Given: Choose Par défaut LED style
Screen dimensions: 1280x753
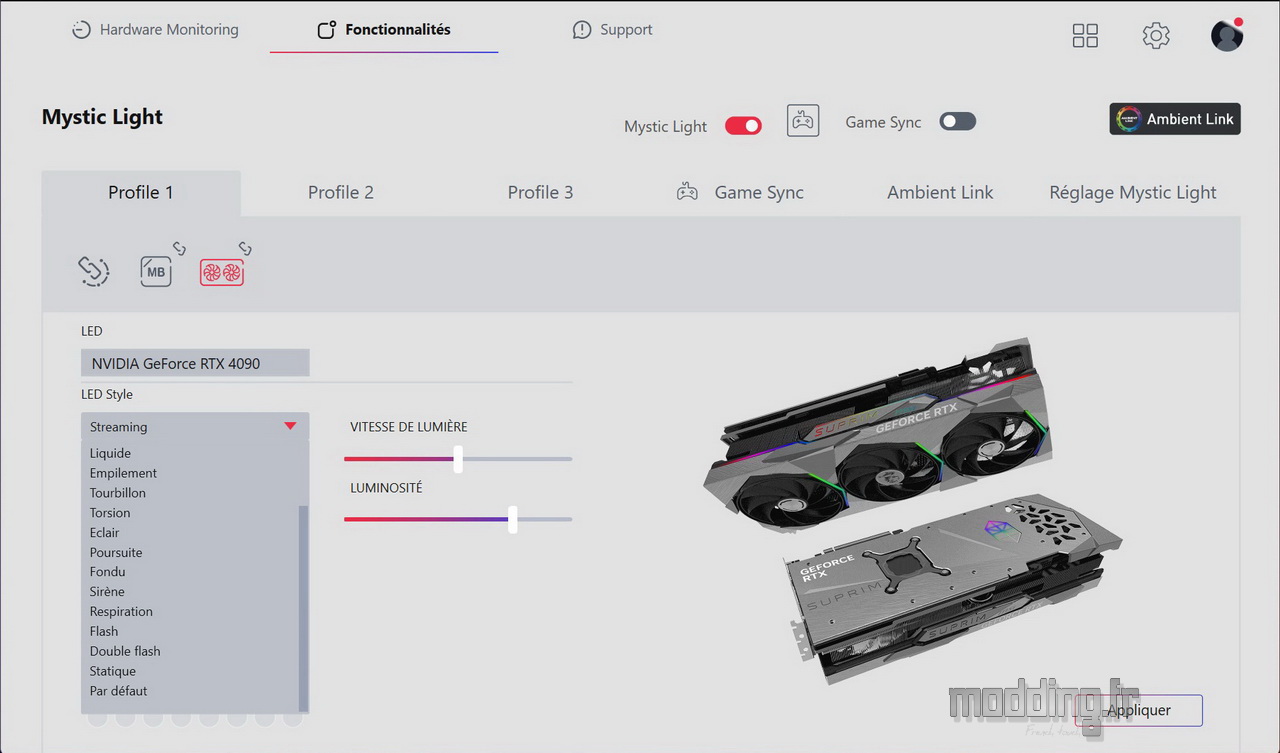Looking at the screenshot, I should pos(118,691).
